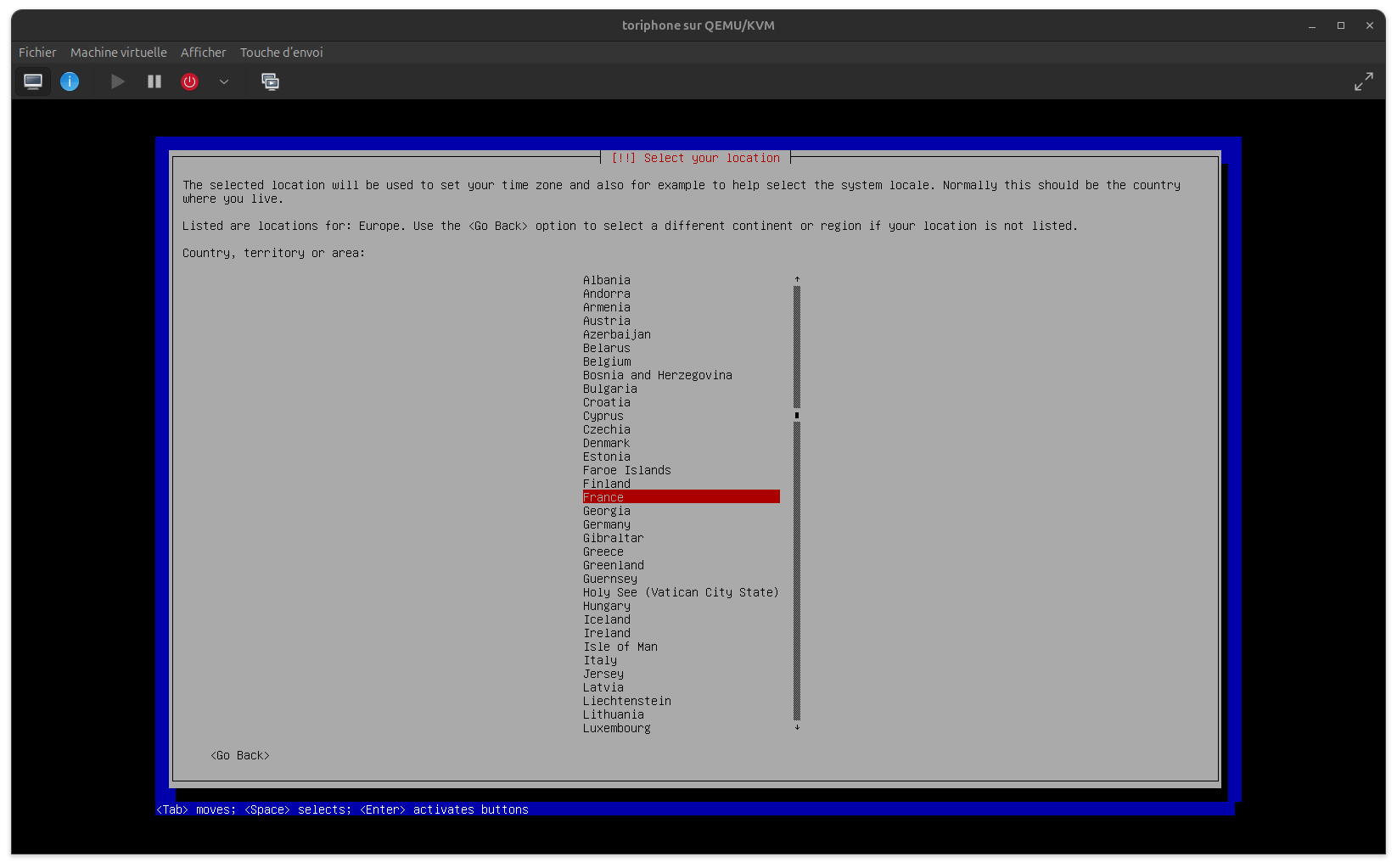
Task: Pick Belgium in the location list
Action: coord(606,361)
